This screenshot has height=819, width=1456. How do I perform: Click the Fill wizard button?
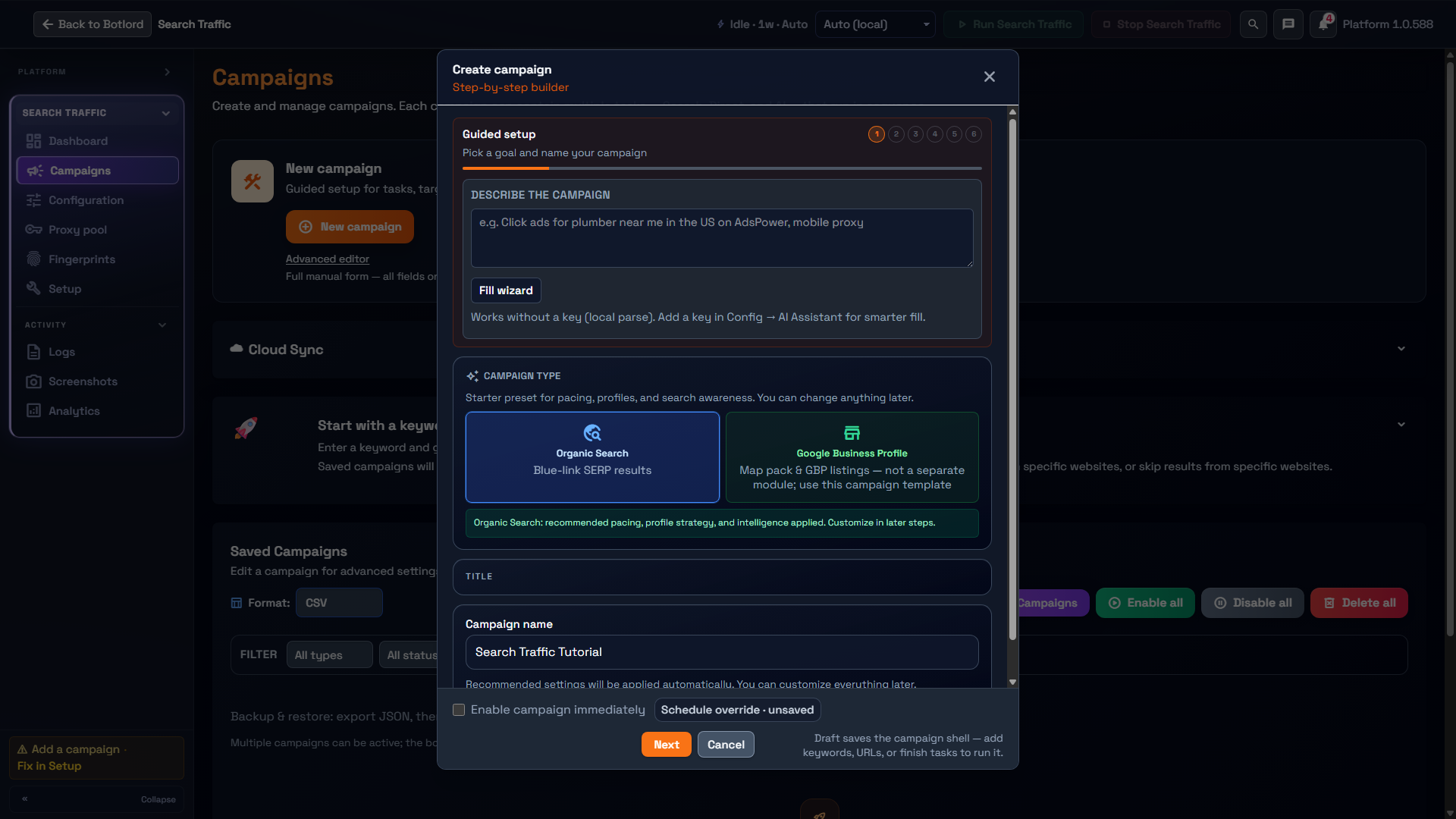(506, 290)
